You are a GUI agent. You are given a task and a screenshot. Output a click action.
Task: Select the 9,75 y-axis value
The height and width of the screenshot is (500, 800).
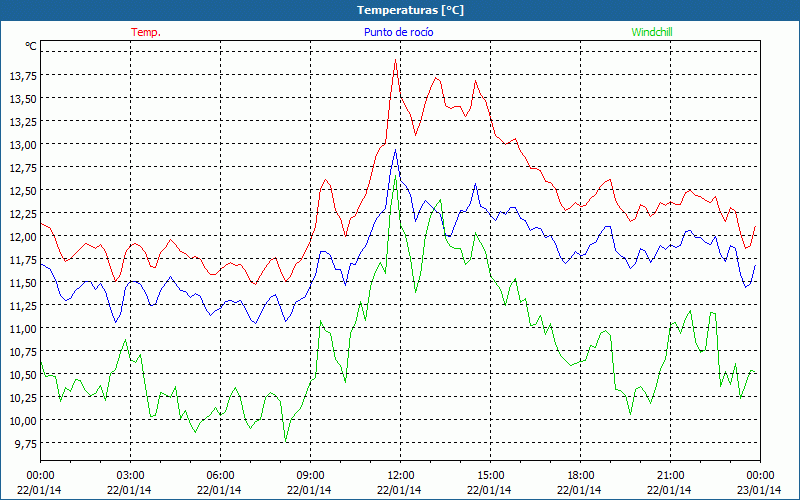pyautogui.click(x=26, y=443)
